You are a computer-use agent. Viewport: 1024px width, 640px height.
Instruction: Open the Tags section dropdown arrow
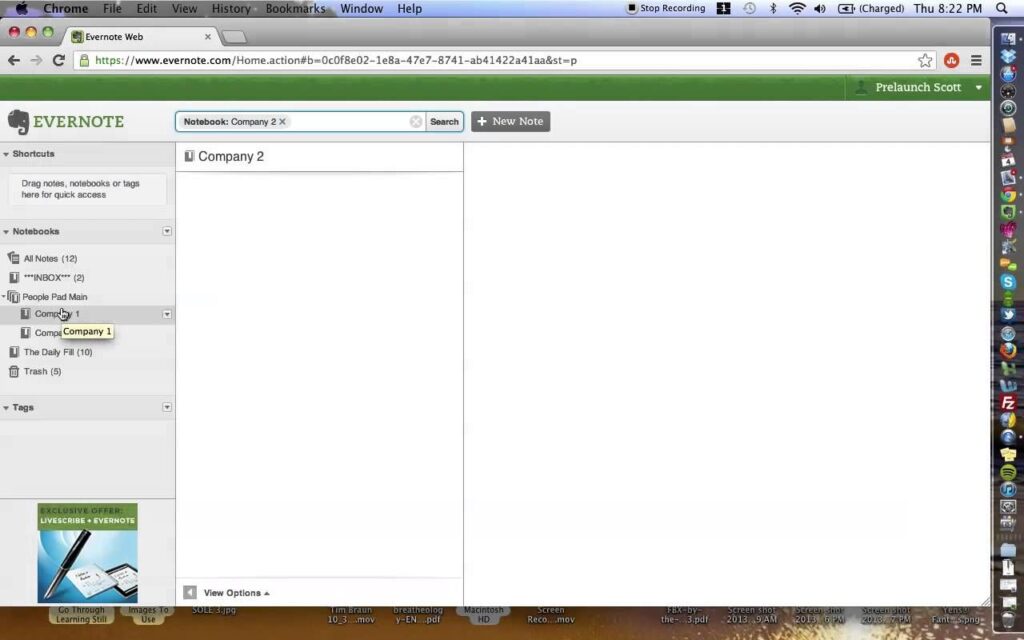[x=167, y=407]
